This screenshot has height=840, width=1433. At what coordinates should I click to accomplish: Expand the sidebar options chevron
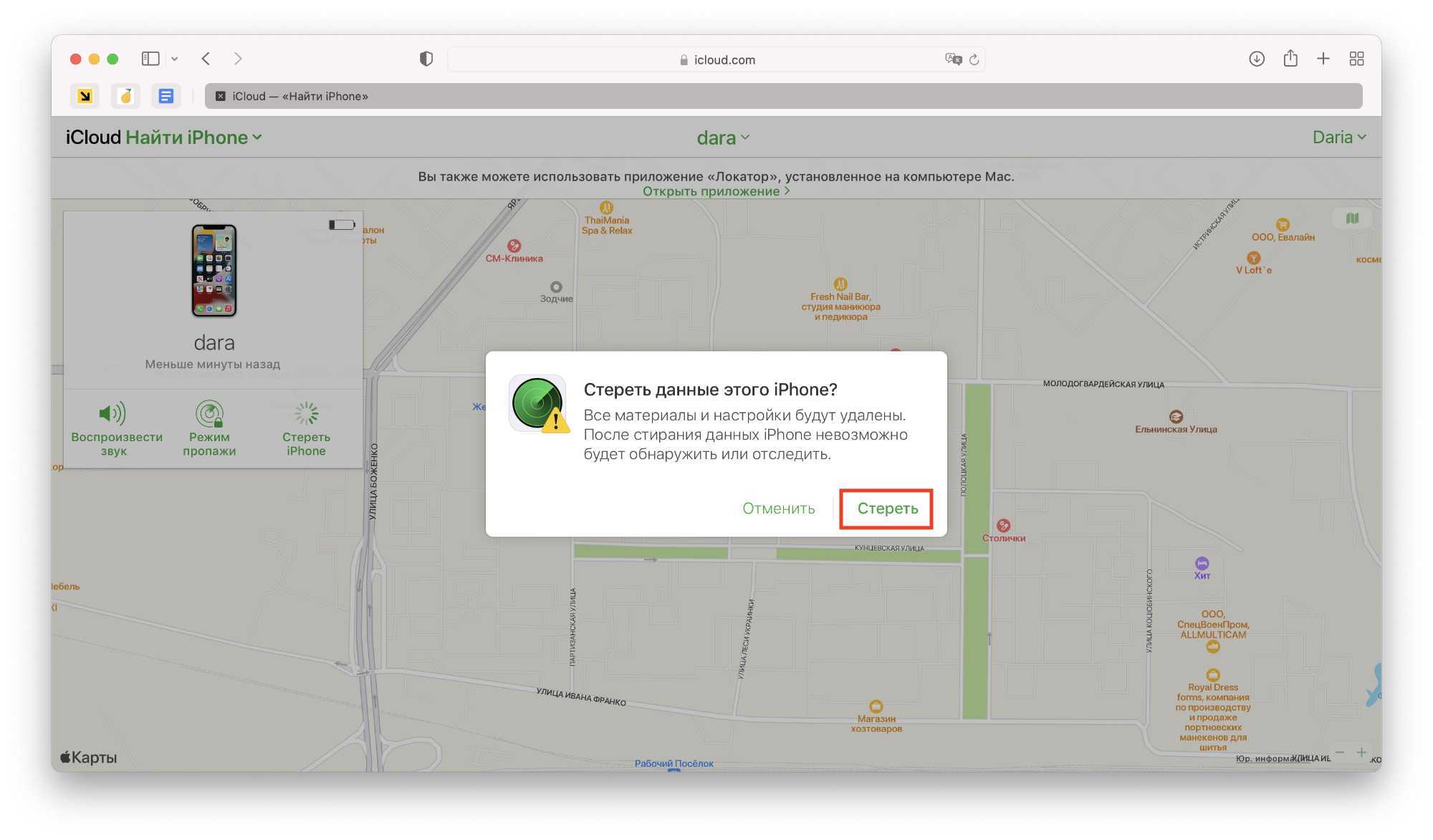(174, 59)
